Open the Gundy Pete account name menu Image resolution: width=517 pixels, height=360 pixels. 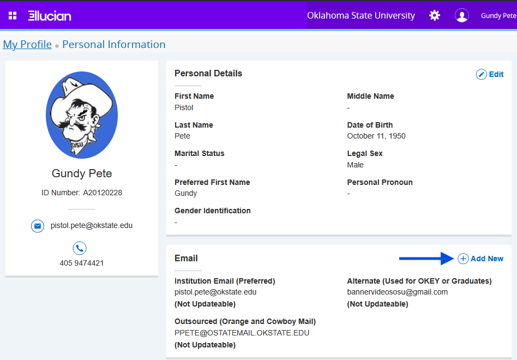click(498, 16)
